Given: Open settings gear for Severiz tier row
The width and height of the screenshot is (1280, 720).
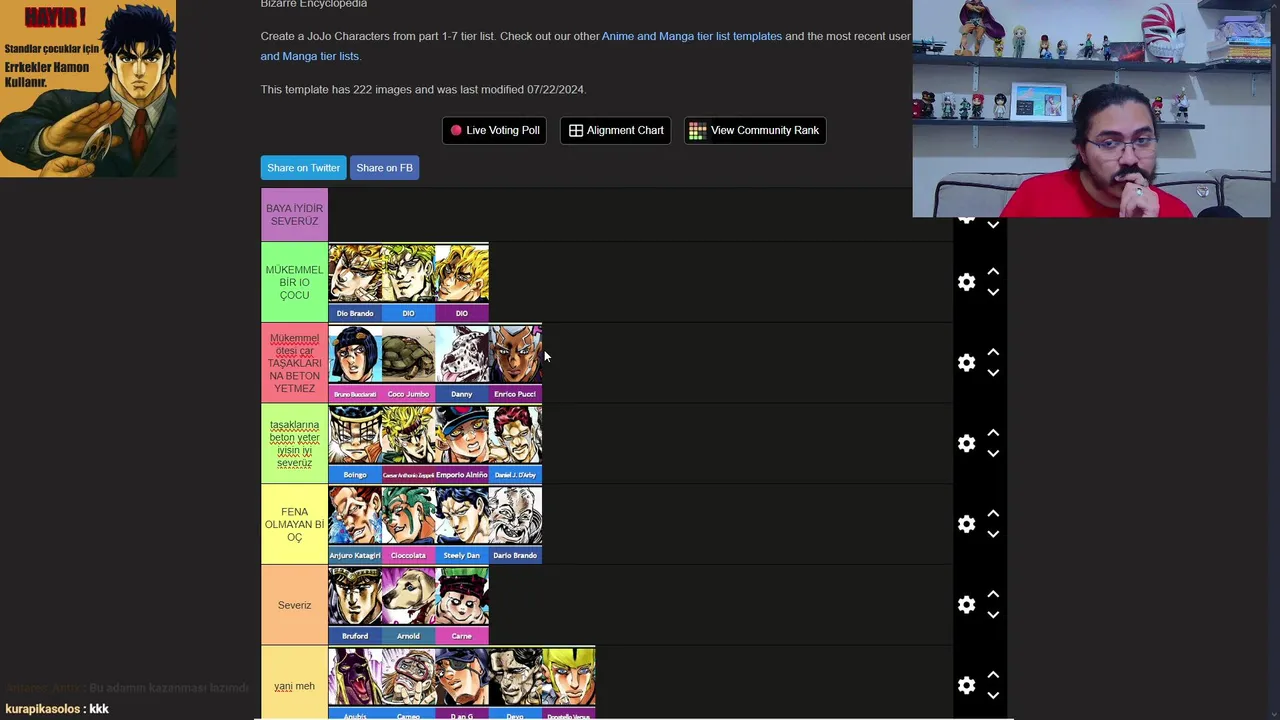Looking at the screenshot, I should click(x=966, y=605).
